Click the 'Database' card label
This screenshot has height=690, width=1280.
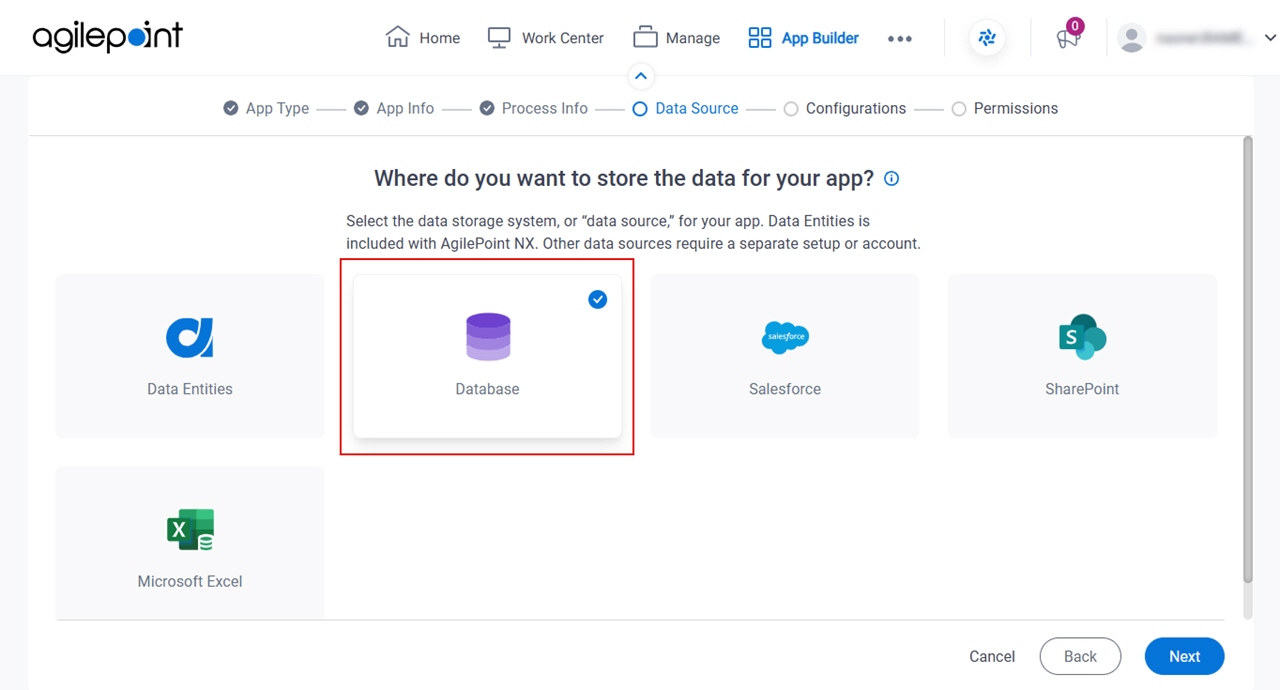487,389
